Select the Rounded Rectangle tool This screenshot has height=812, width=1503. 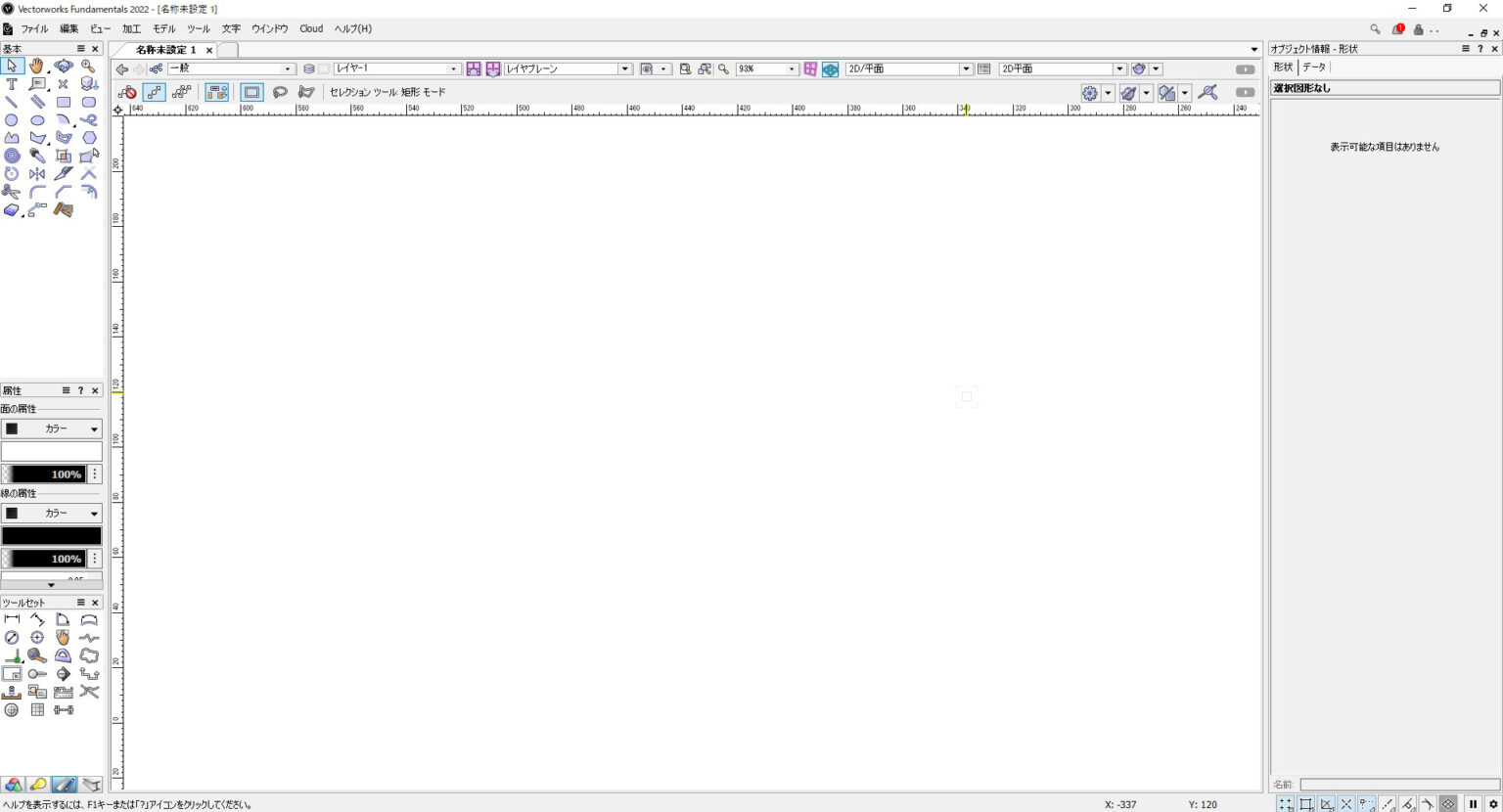pyautogui.click(x=89, y=102)
